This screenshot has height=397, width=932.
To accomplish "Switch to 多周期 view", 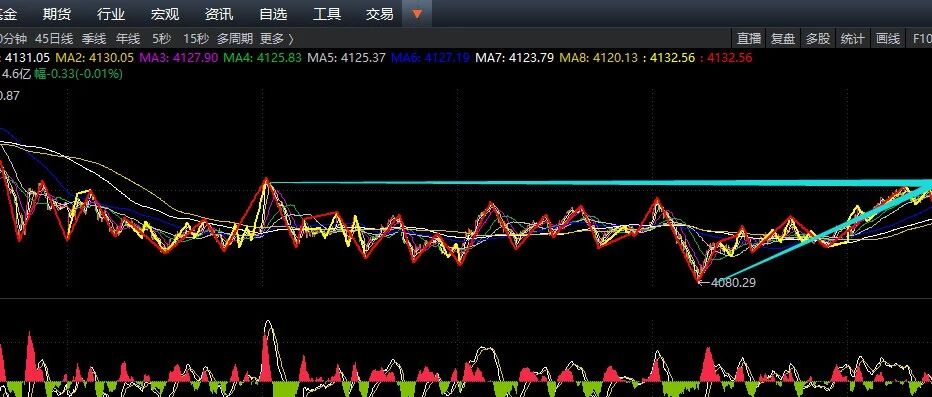I will [x=235, y=39].
